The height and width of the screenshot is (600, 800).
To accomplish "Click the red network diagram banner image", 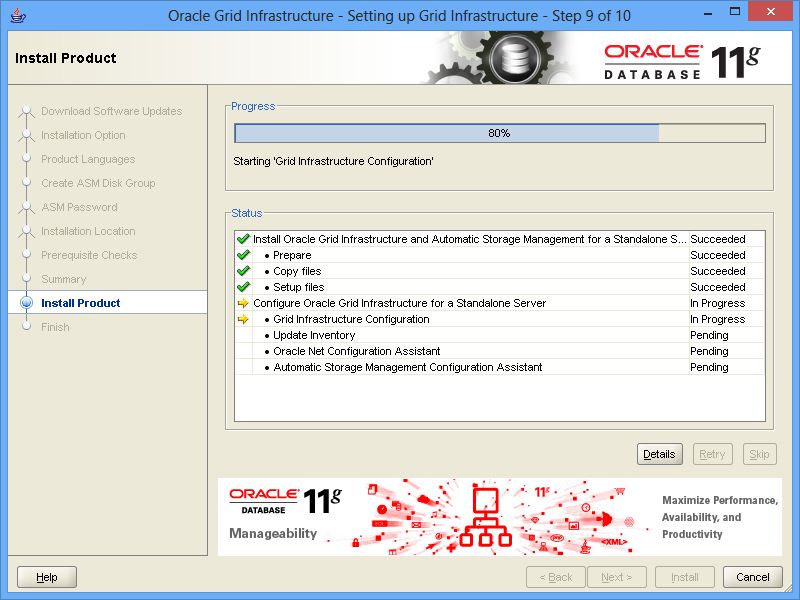I will pyautogui.click(x=485, y=517).
